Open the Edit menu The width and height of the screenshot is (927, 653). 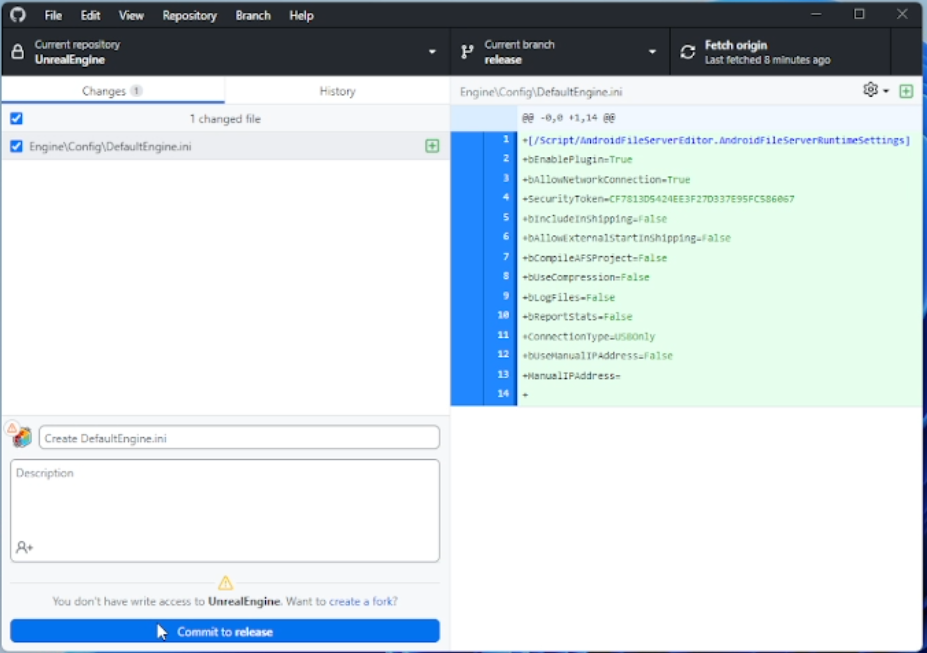tap(90, 15)
